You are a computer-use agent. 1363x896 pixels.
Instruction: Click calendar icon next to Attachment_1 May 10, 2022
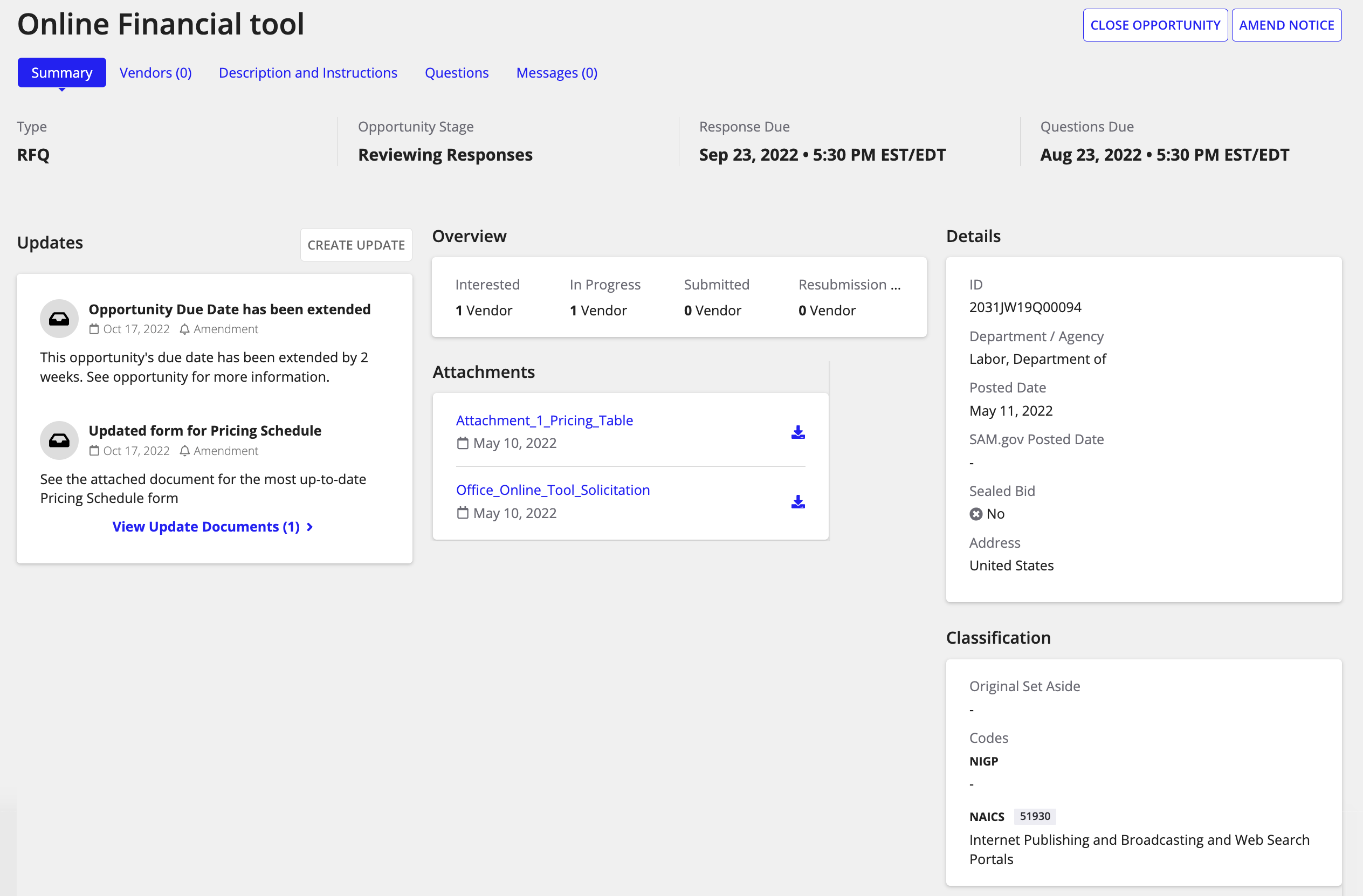(x=462, y=443)
